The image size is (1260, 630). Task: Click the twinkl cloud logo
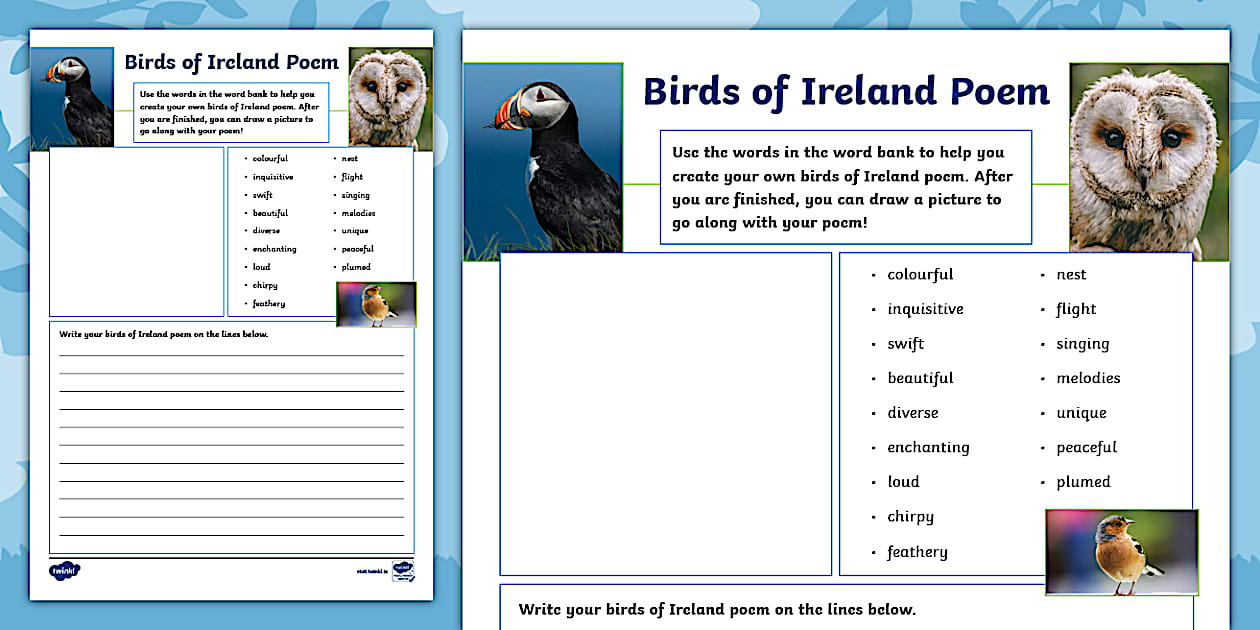[x=65, y=570]
